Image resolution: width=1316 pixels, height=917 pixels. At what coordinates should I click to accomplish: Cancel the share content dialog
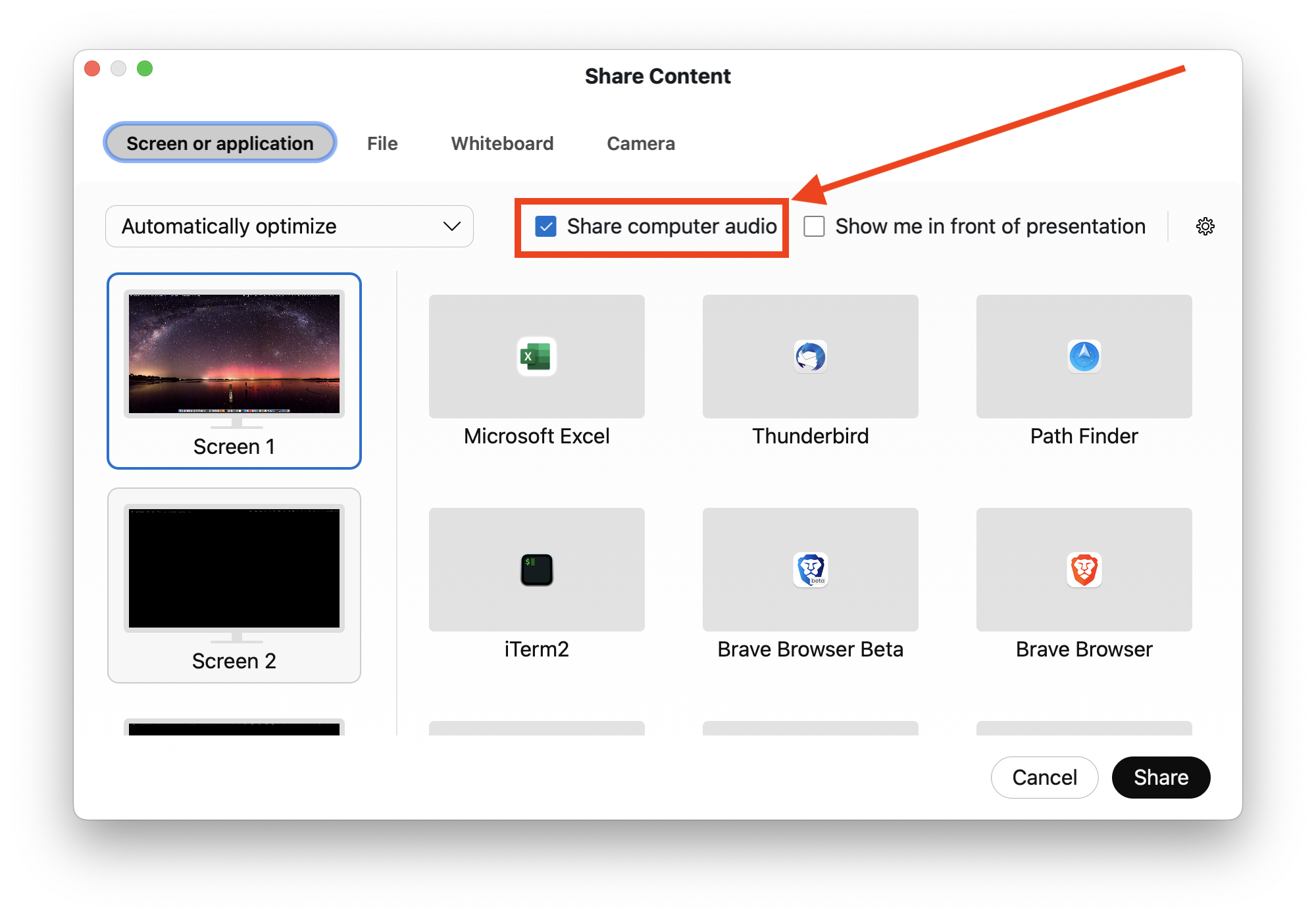(1044, 777)
